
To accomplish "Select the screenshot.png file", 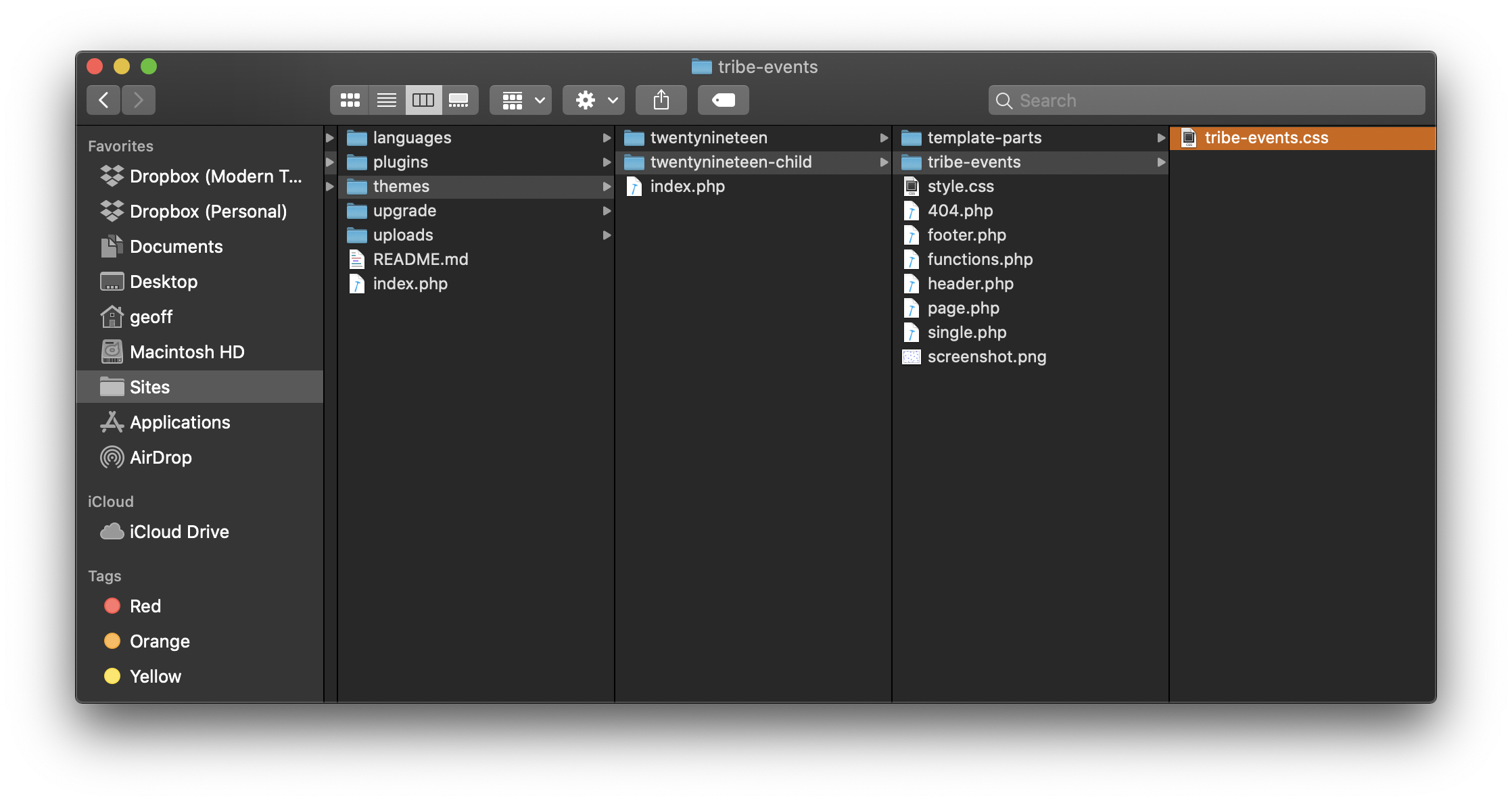I will pos(1031,357).
